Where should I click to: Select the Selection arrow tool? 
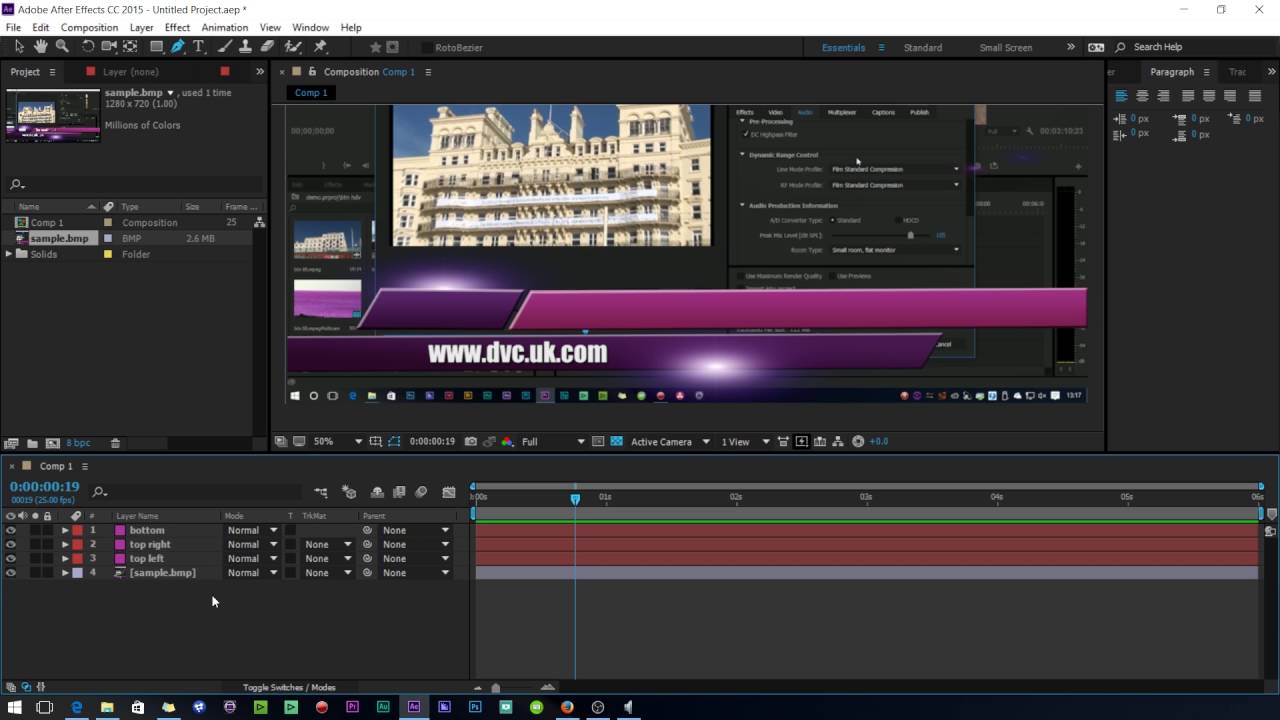(19, 47)
